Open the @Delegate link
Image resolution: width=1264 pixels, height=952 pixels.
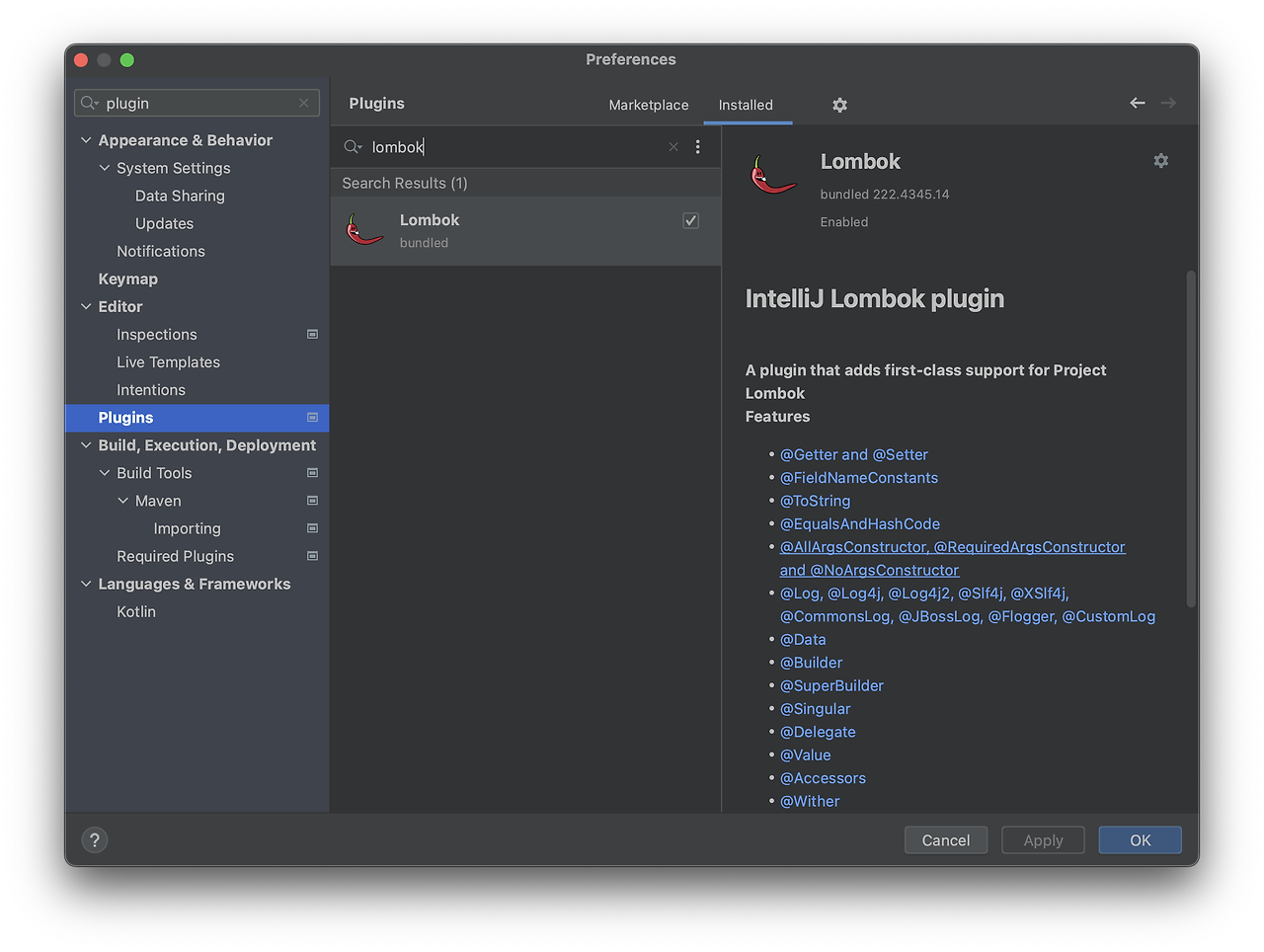coord(818,732)
